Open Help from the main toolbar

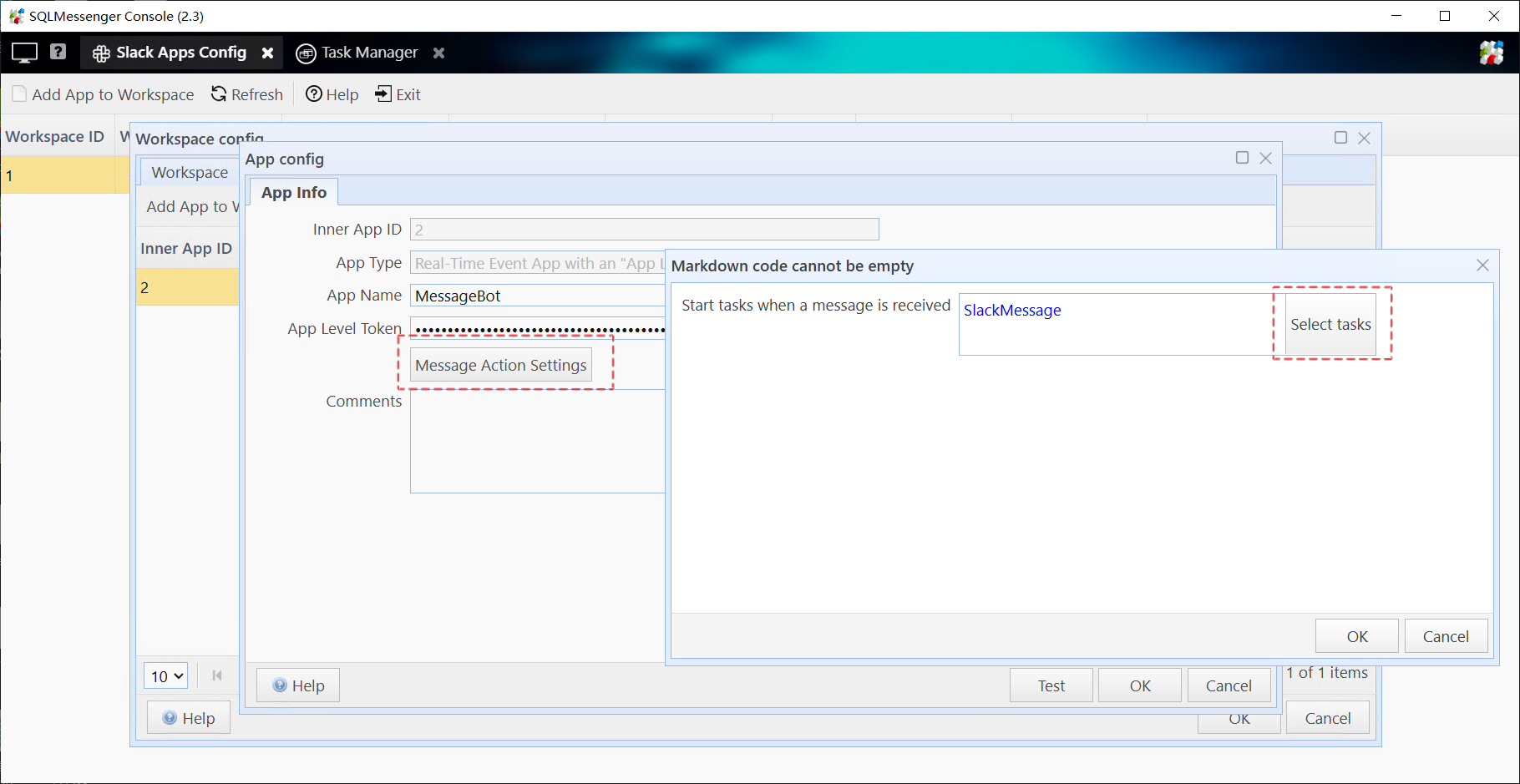332,94
